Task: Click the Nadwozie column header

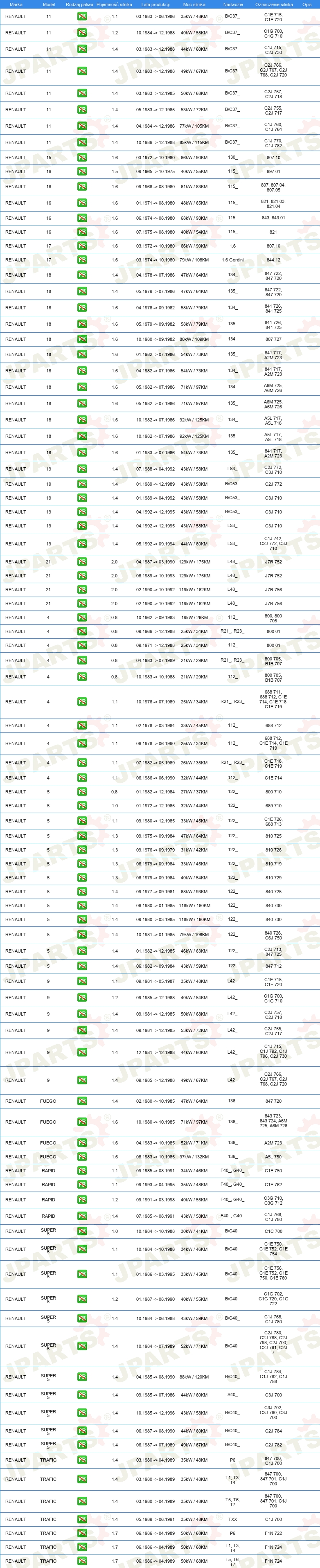Action: [x=232, y=4]
